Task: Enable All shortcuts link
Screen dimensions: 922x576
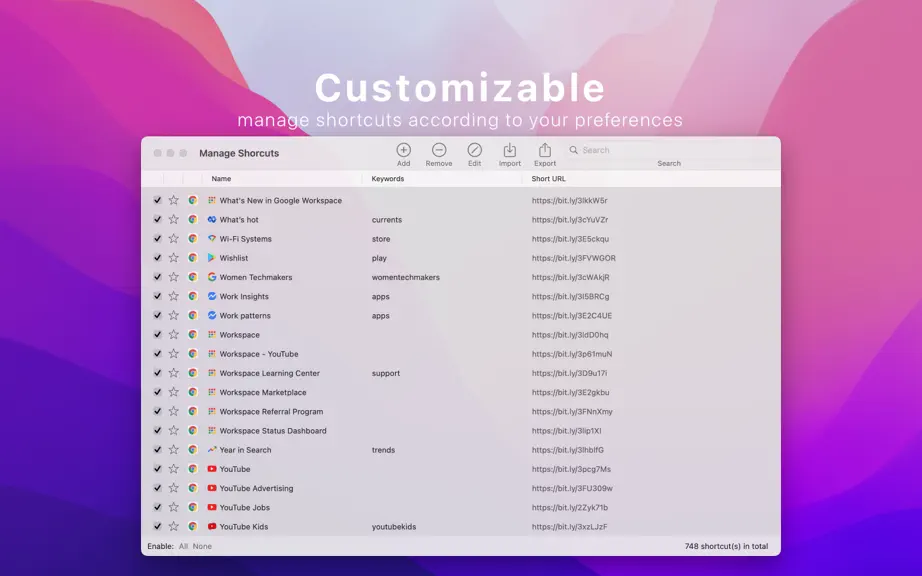Action: (183, 546)
